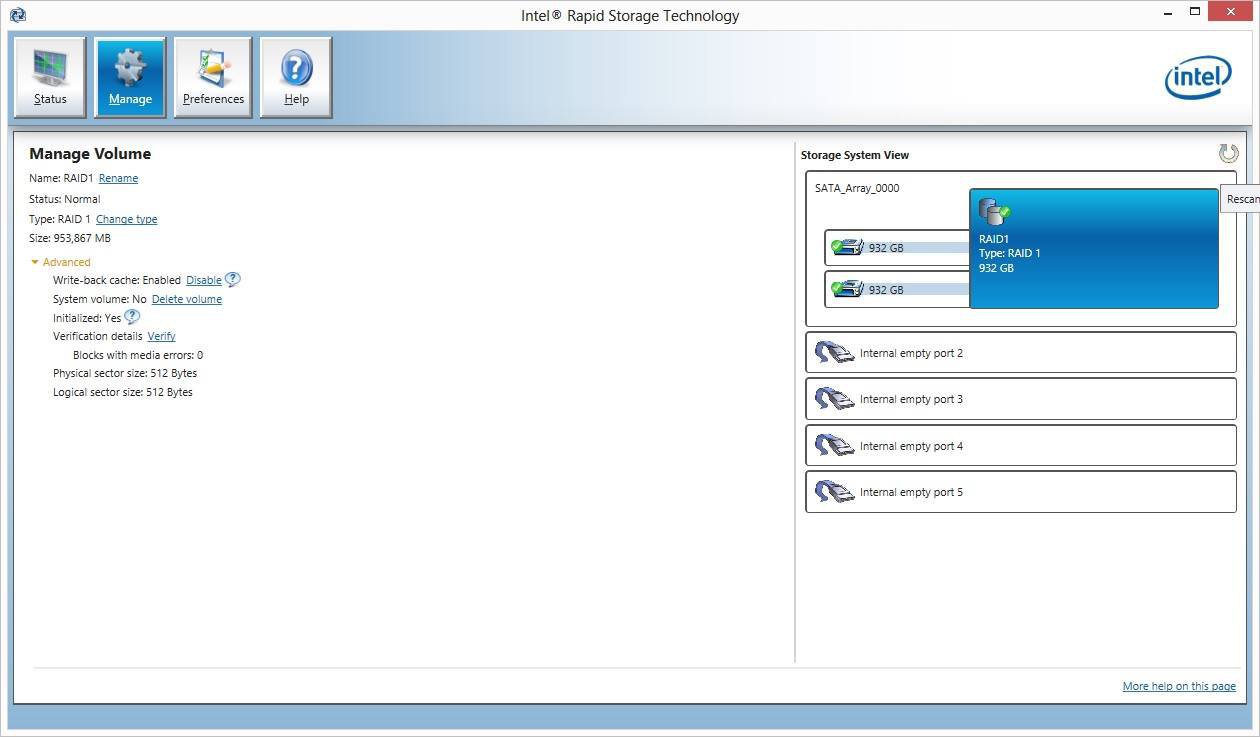
Task: Minimize the Intel Rapid Storage window
Action: pos(1166,12)
